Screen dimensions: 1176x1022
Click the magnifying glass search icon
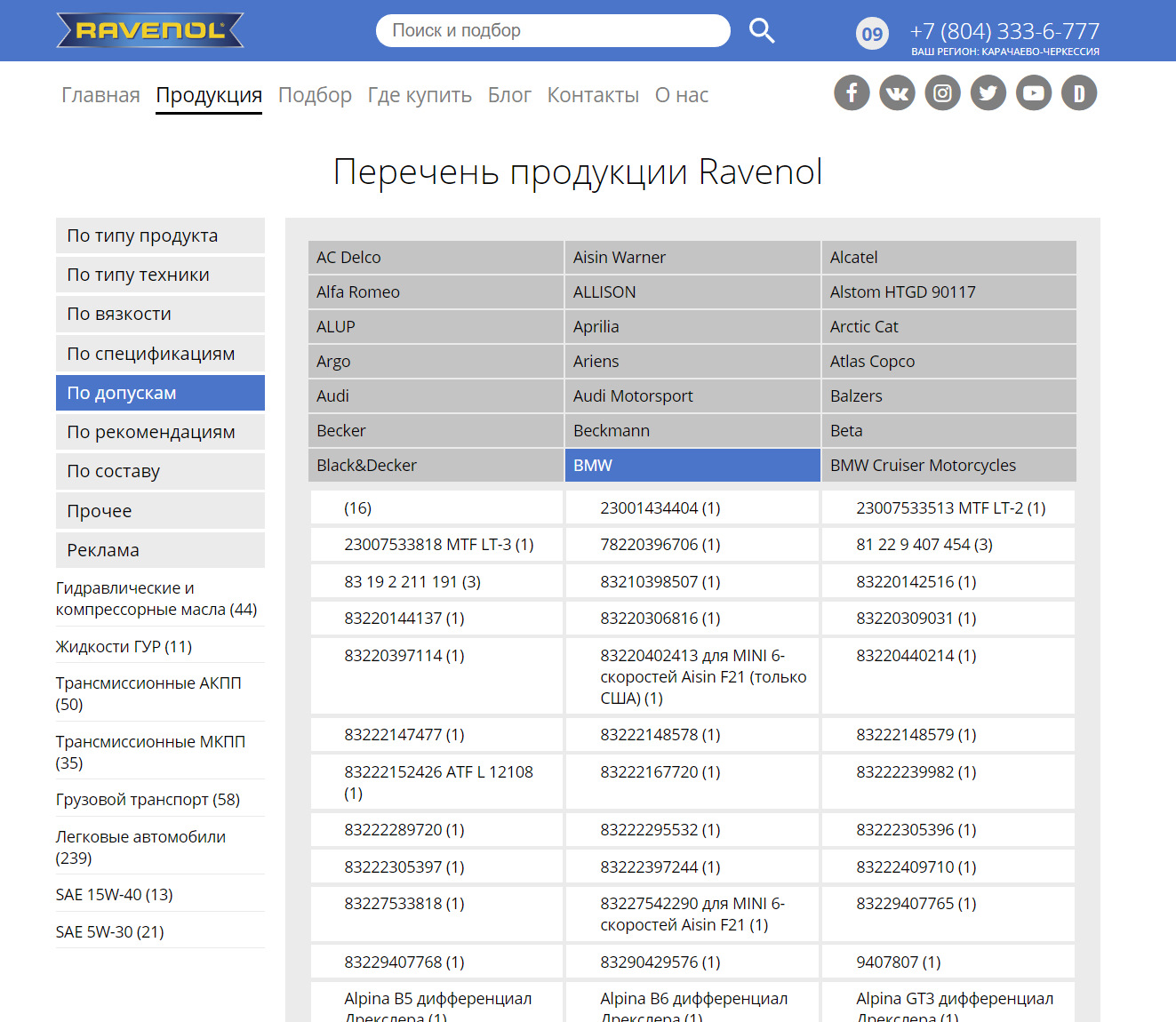click(761, 30)
